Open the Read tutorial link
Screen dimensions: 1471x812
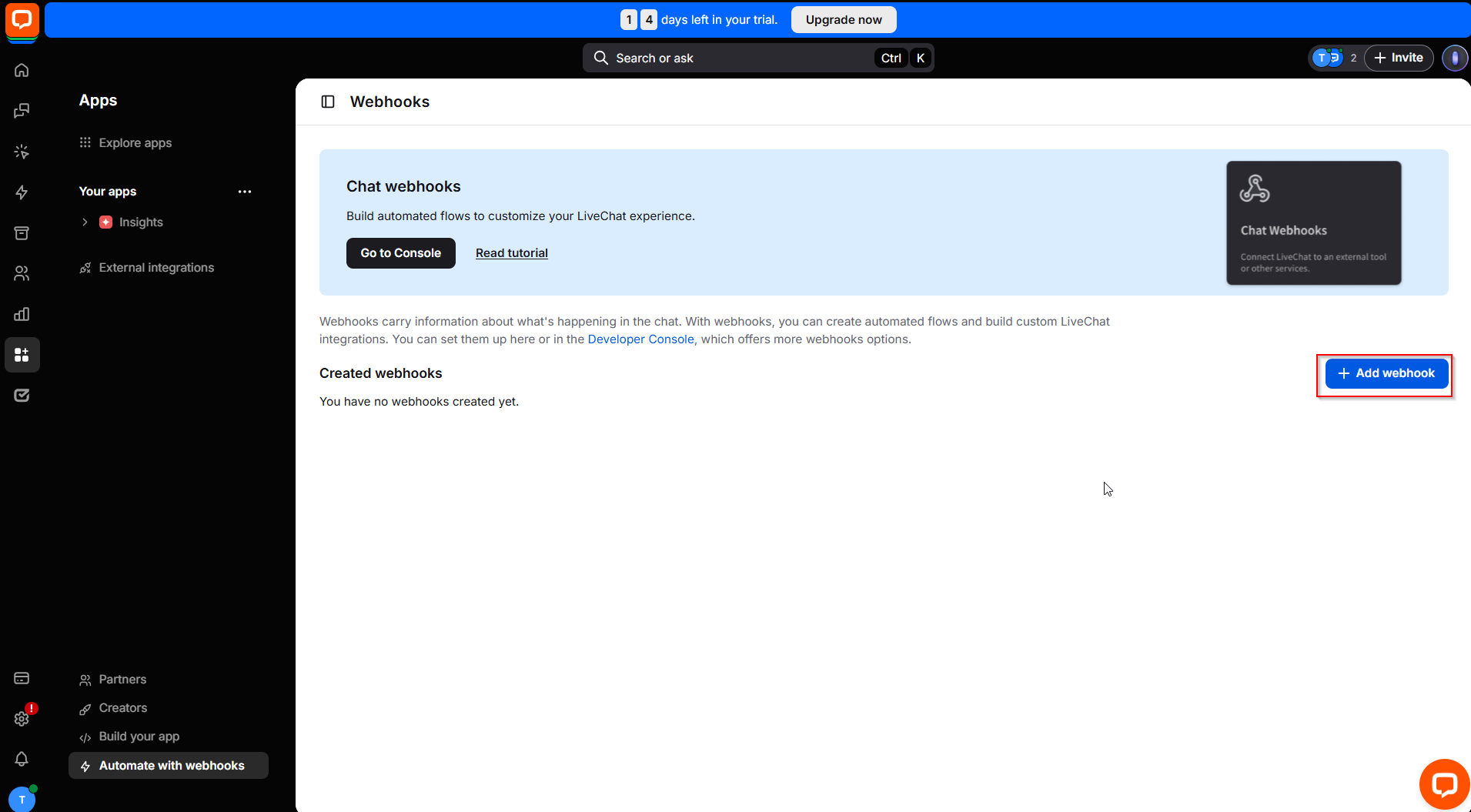pos(512,253)
